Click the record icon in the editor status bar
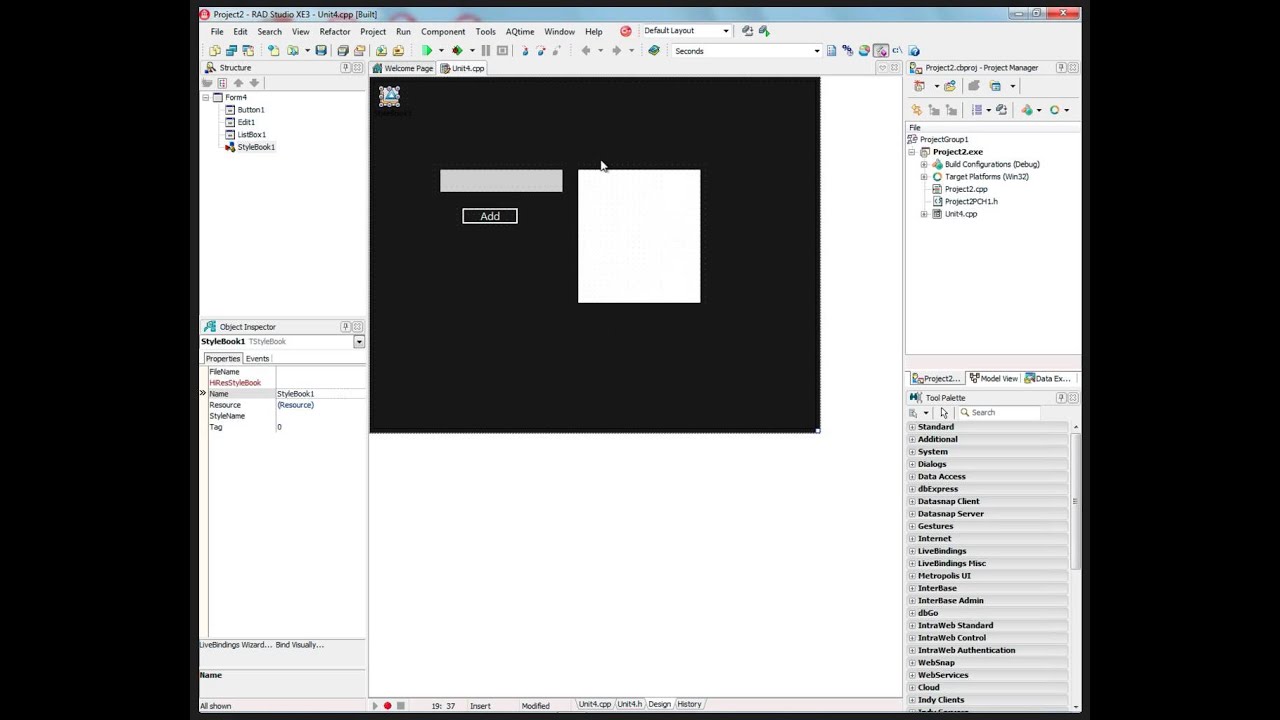Image resolution: width=1280 pixels, height=720 pixels. click(388, 706)
